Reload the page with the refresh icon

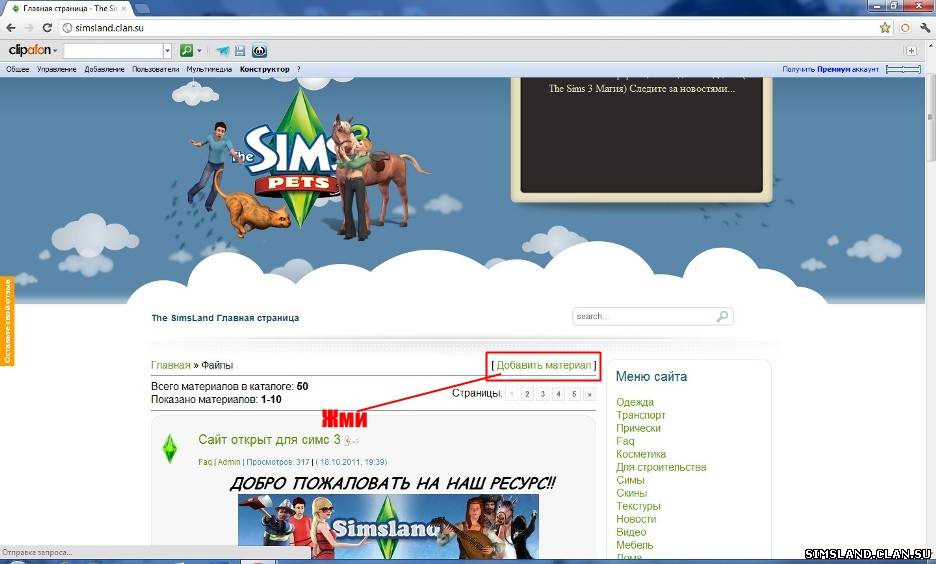tap(47, 28)
